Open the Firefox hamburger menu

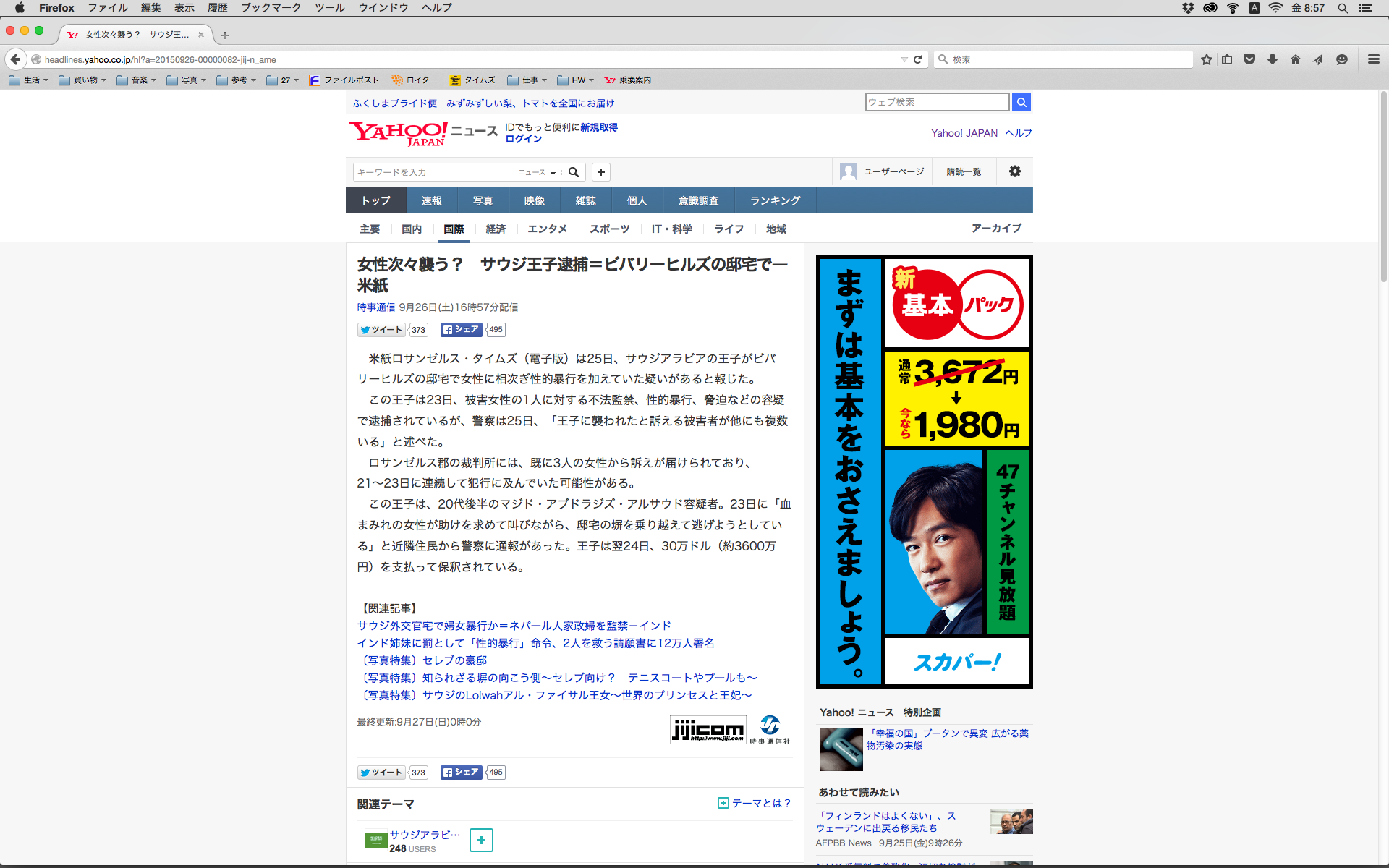(1373, 59)
